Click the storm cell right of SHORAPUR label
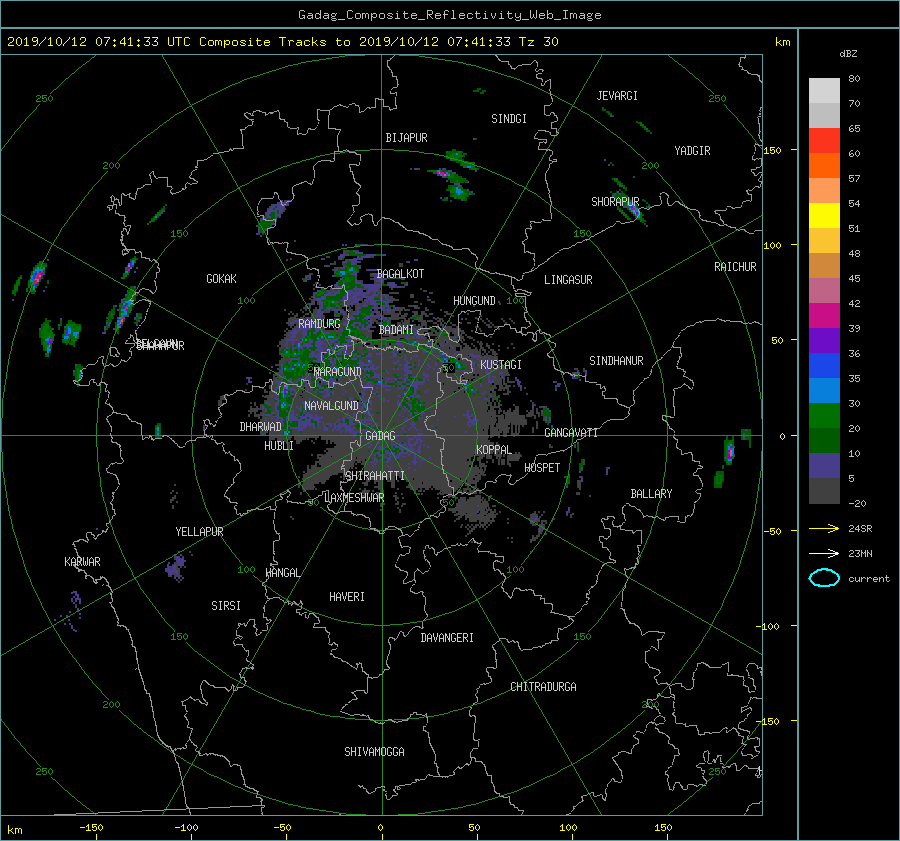The height and width of the screenshot is (841, 900). [x=634, y=211]
